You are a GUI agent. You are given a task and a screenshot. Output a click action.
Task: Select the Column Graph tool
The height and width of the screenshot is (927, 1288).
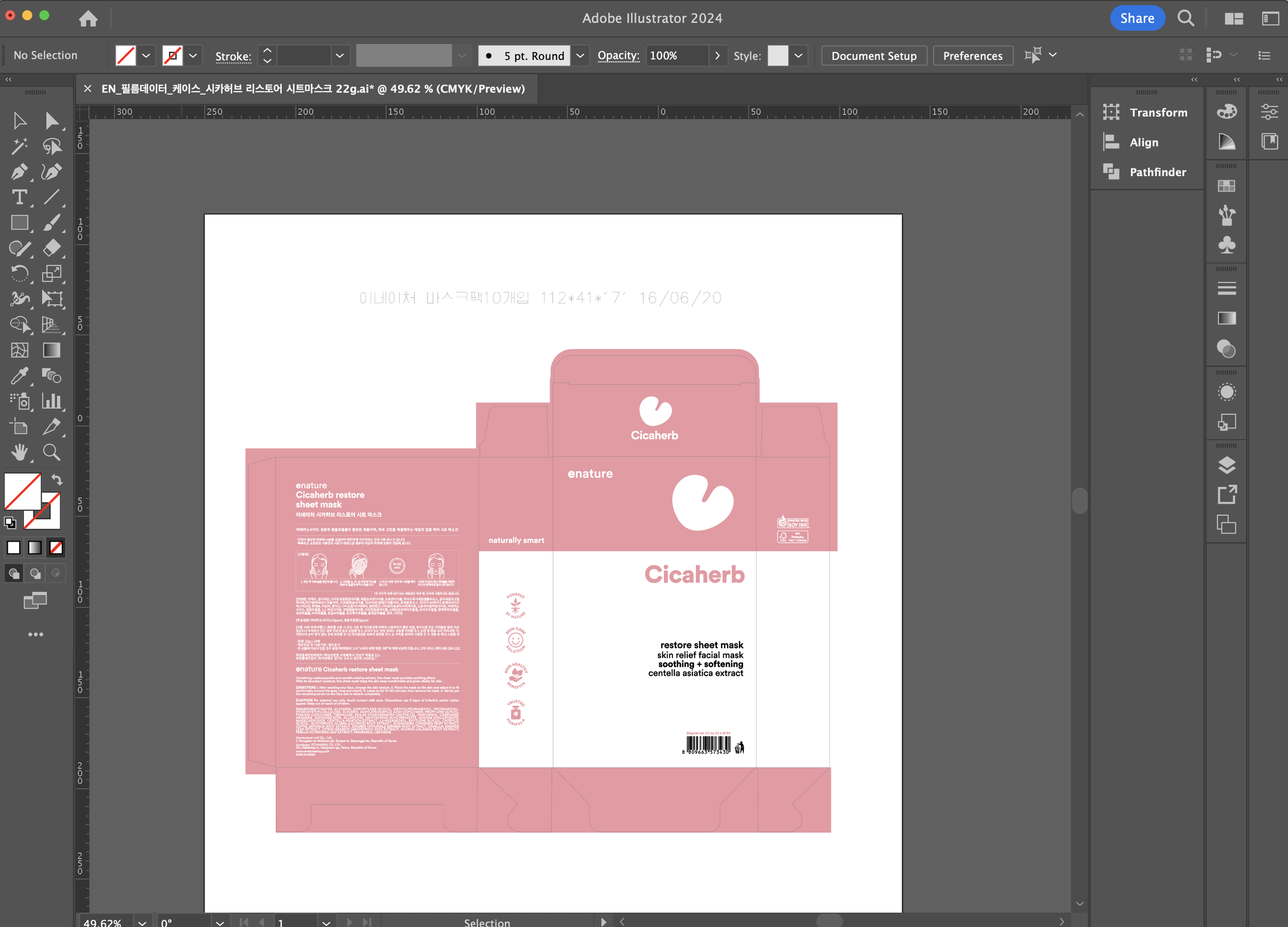pyautogui.click(x=52, y=401)
